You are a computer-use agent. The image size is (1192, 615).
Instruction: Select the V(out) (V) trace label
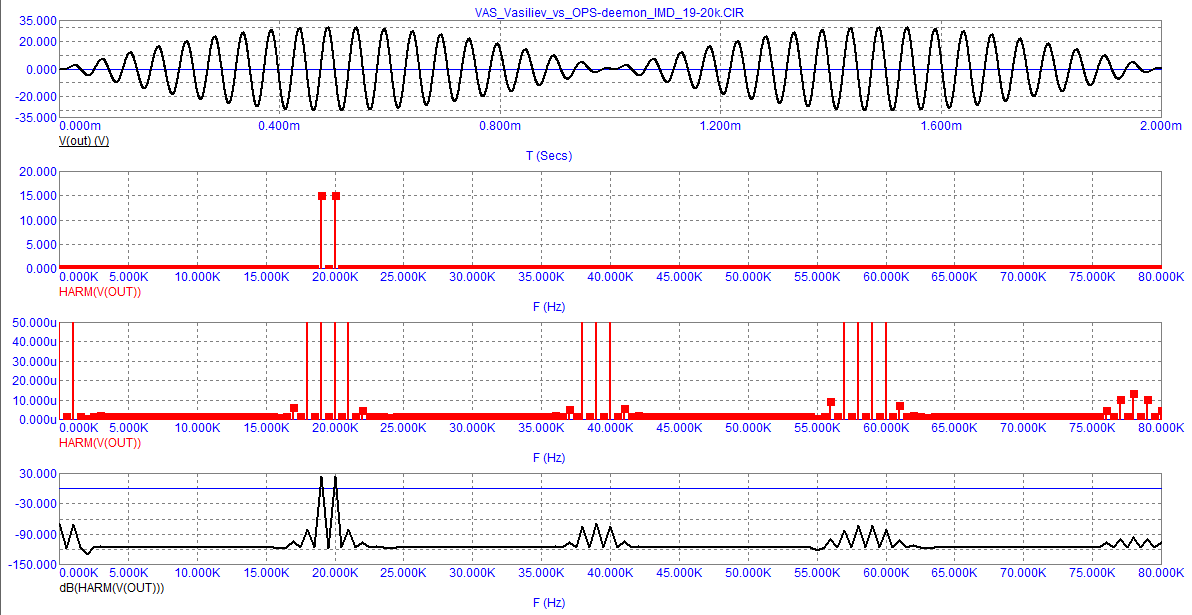pyautogui.click(x=84, y=141)
